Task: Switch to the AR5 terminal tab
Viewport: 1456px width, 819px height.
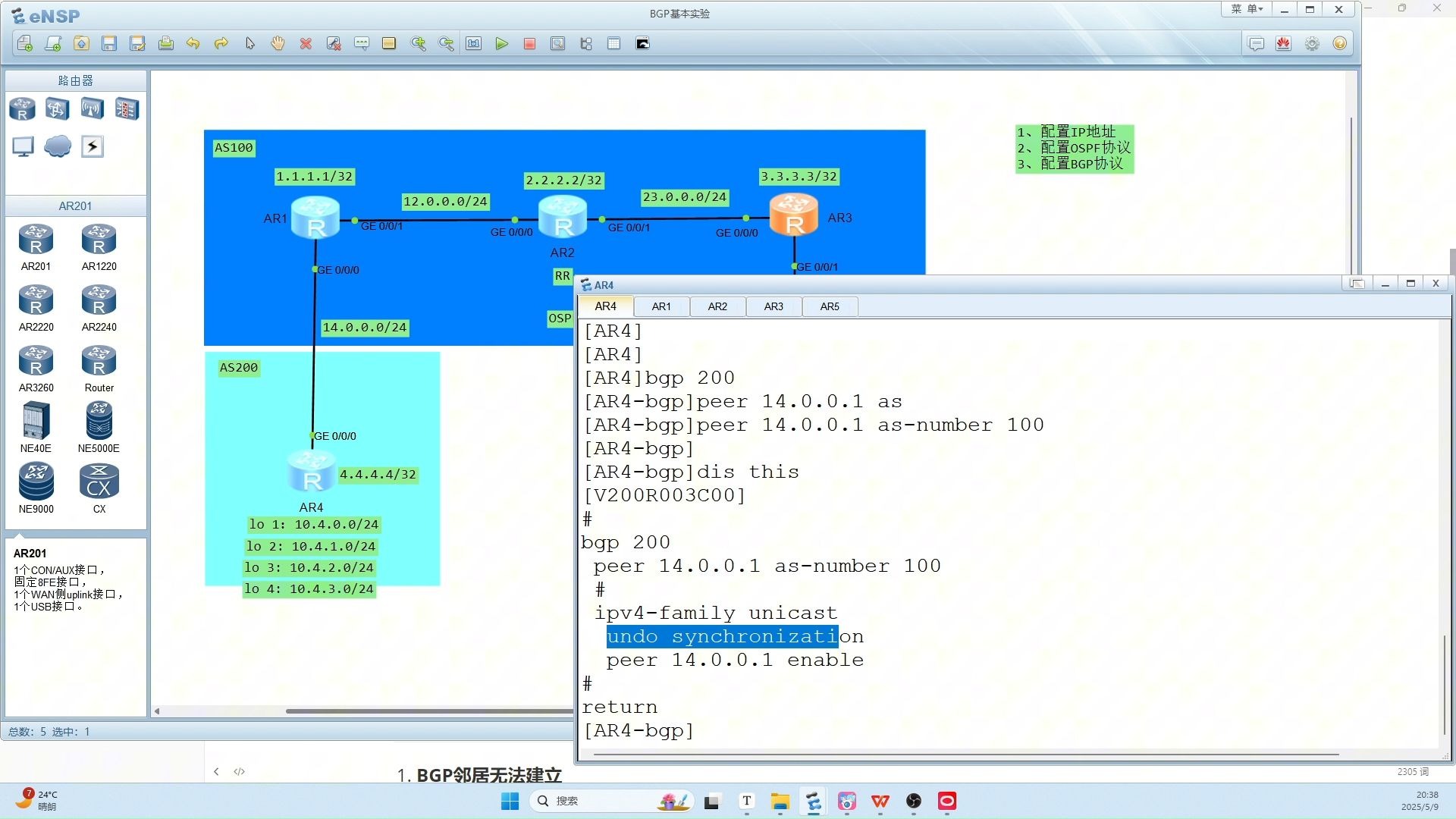Action: [830, 306]
